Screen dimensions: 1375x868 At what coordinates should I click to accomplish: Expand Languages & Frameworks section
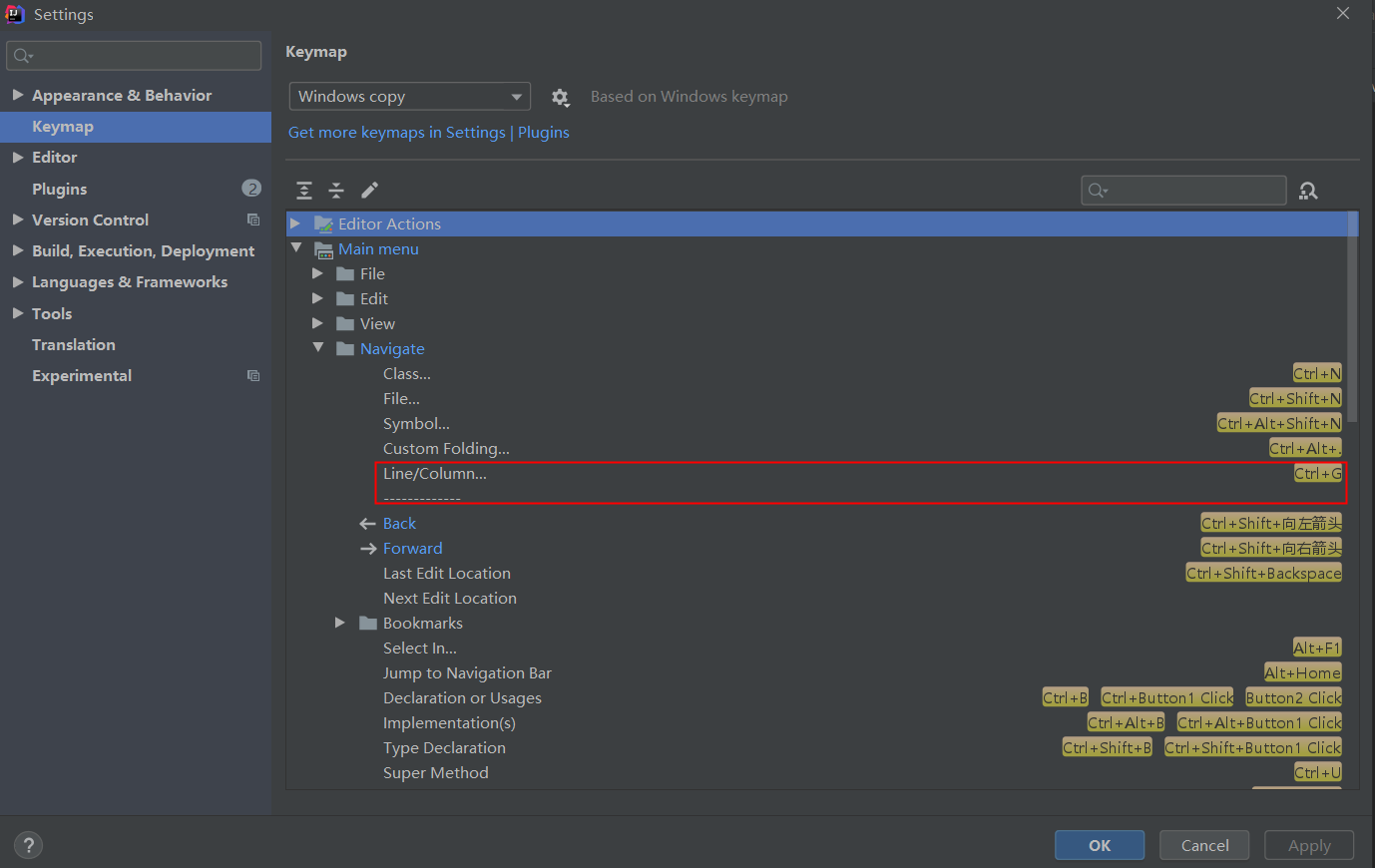click(17, 281)
